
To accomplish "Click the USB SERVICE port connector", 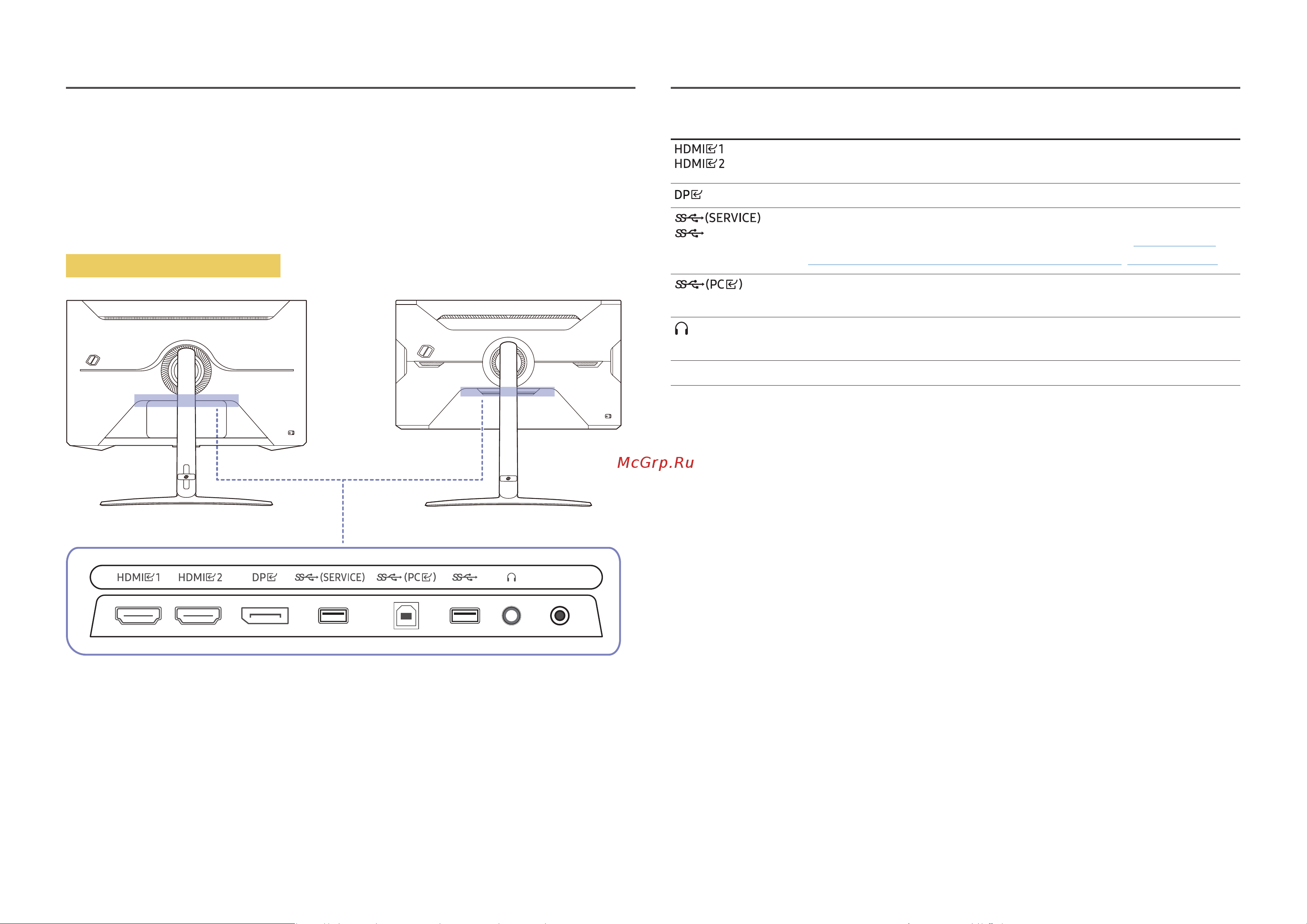I will click(x=333, y=616).
